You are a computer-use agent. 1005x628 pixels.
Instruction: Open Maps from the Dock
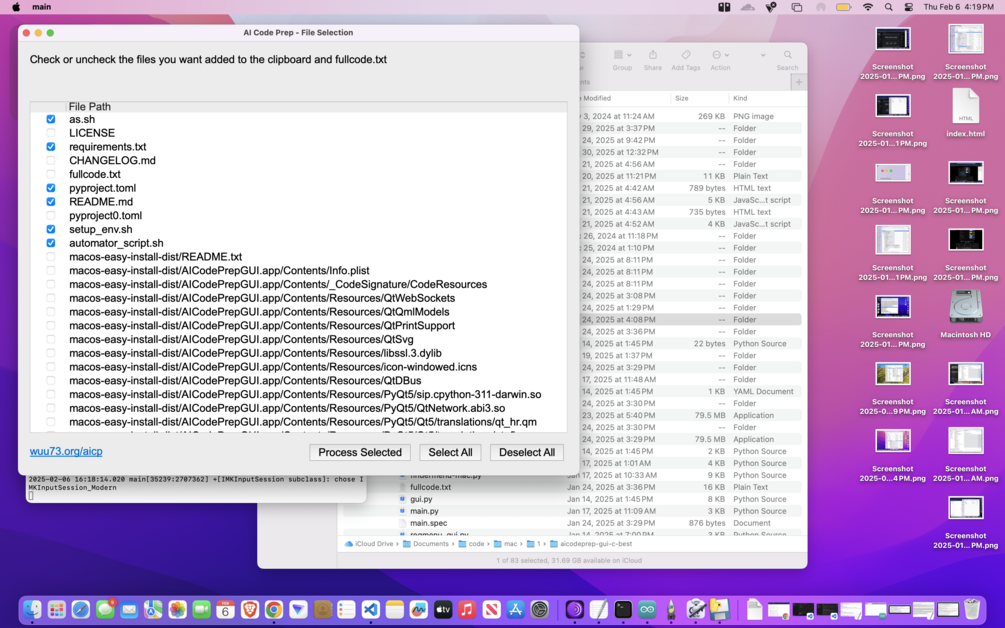click(153, 609)
